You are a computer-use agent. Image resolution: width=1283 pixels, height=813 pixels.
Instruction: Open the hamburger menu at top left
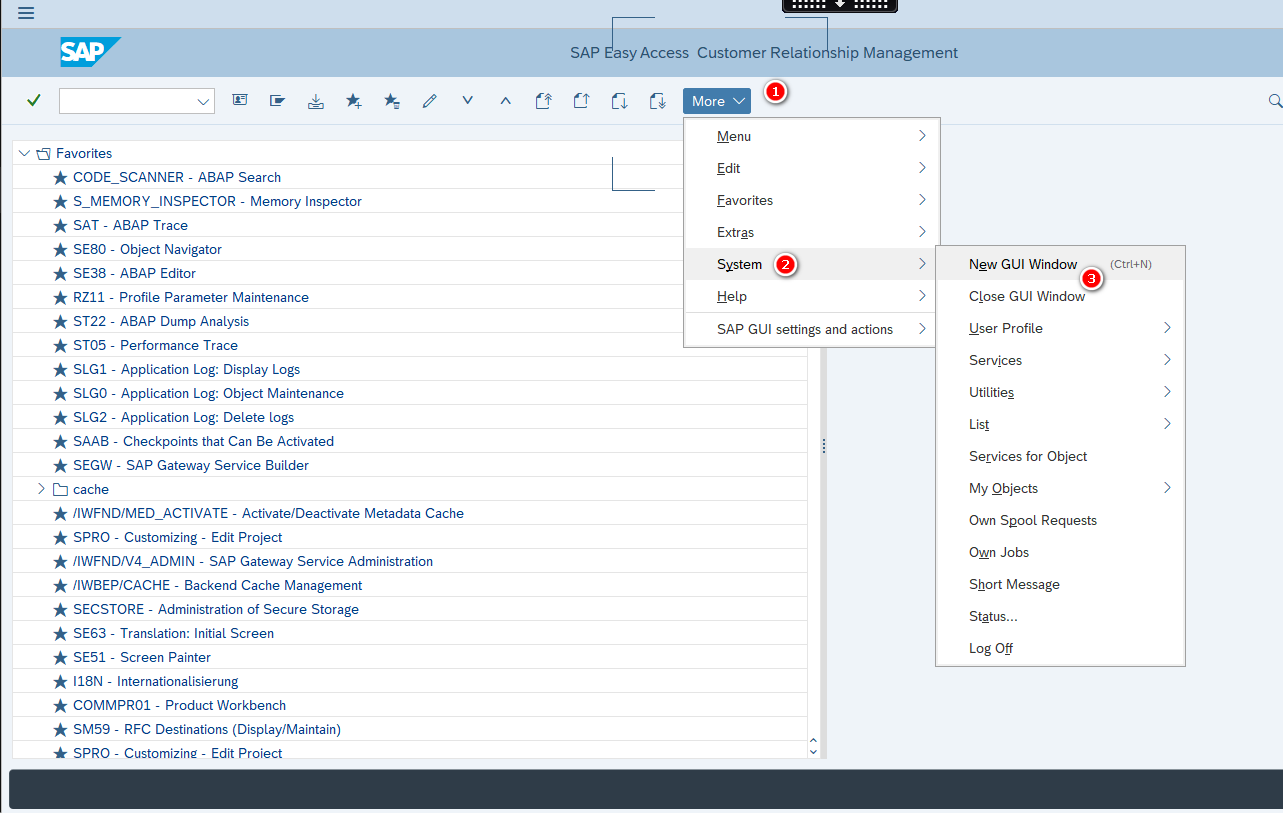[x=26, y=13]
